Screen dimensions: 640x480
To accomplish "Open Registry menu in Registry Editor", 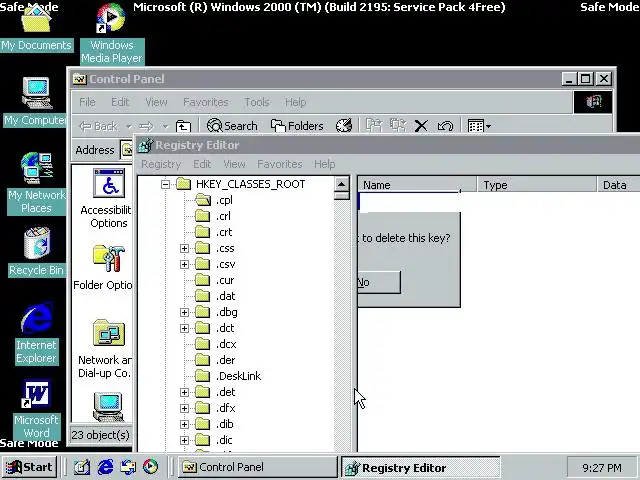I will (x=161, y=164).
